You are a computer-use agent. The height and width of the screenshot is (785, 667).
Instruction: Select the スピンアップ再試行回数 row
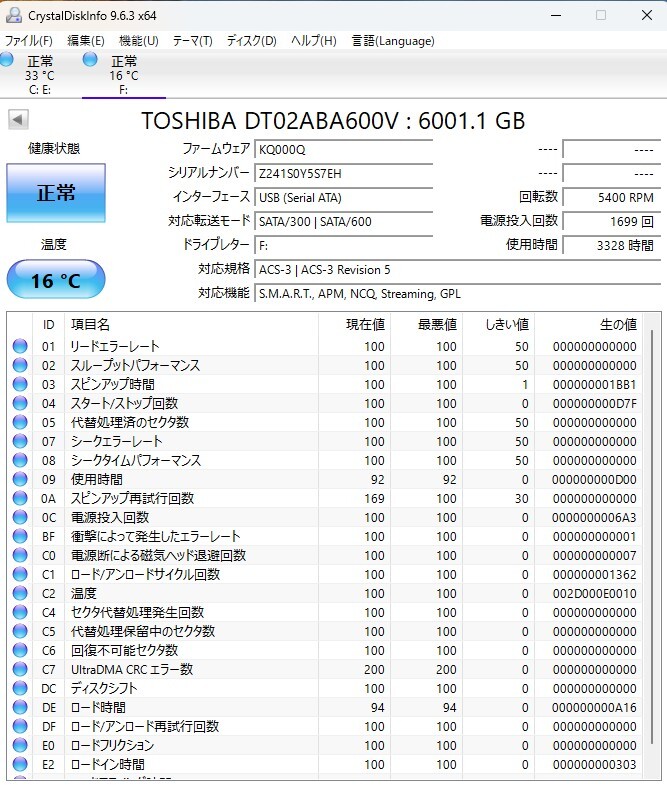coord(325,499)
